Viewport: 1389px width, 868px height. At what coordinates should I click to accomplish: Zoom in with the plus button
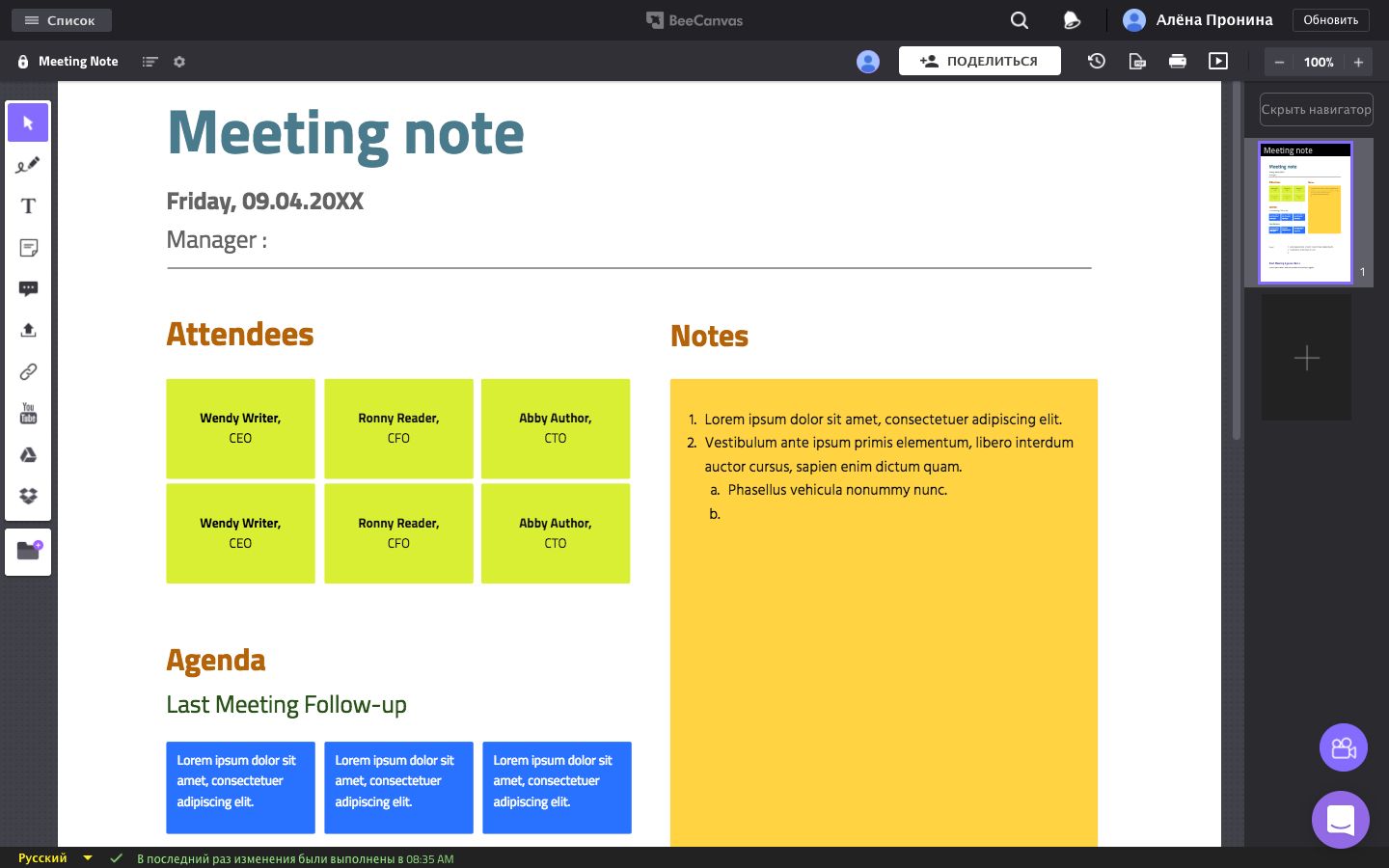coord(1358,62)
